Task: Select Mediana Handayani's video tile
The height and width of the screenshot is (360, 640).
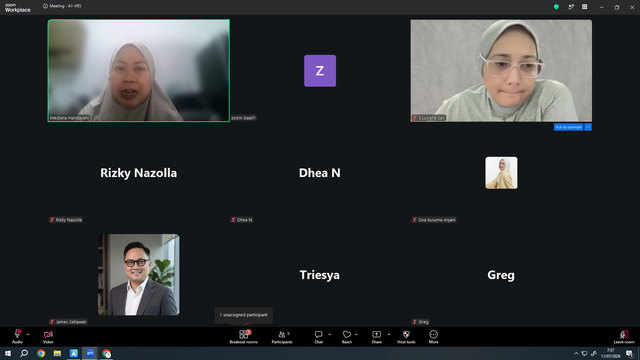Action: click(x=139, y=71)
